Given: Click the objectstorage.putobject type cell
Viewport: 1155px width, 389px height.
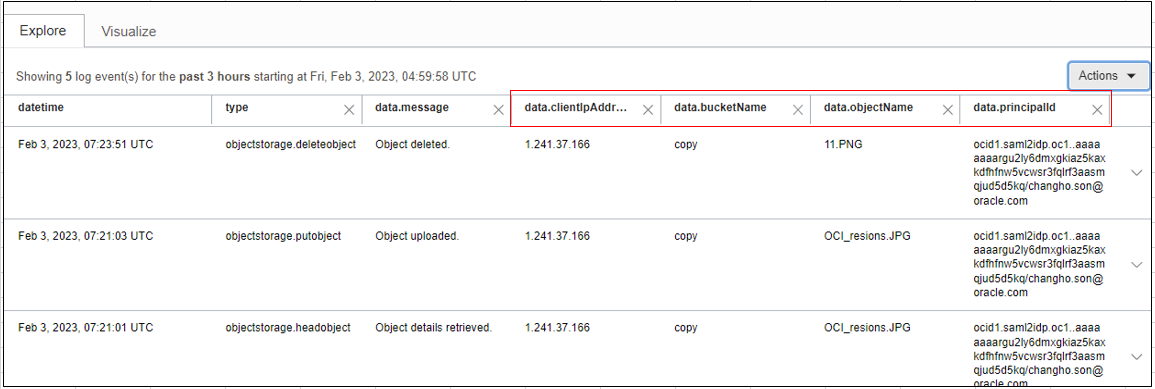Looking at the screenshot, I should 284,236.
